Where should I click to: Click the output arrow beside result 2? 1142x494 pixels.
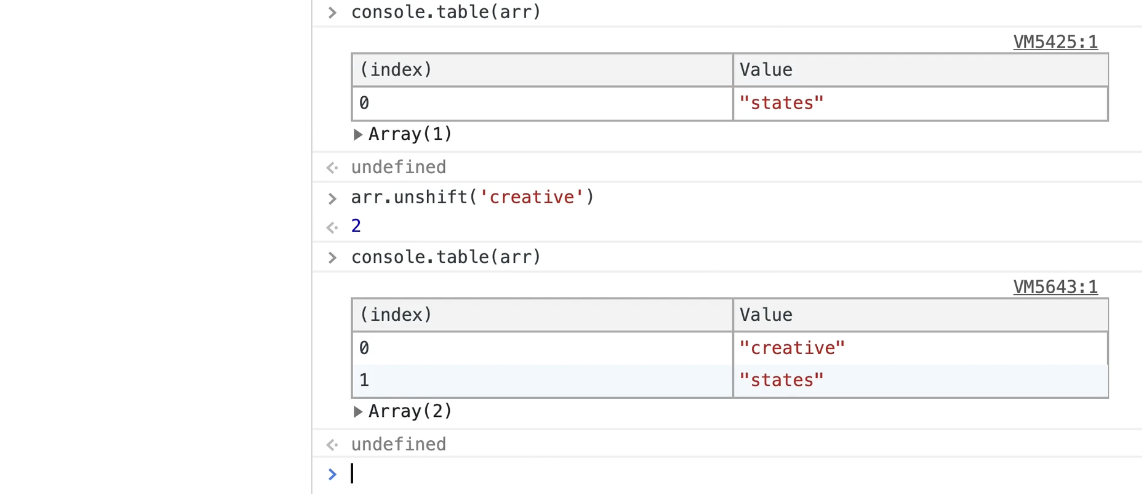[332, 227]
